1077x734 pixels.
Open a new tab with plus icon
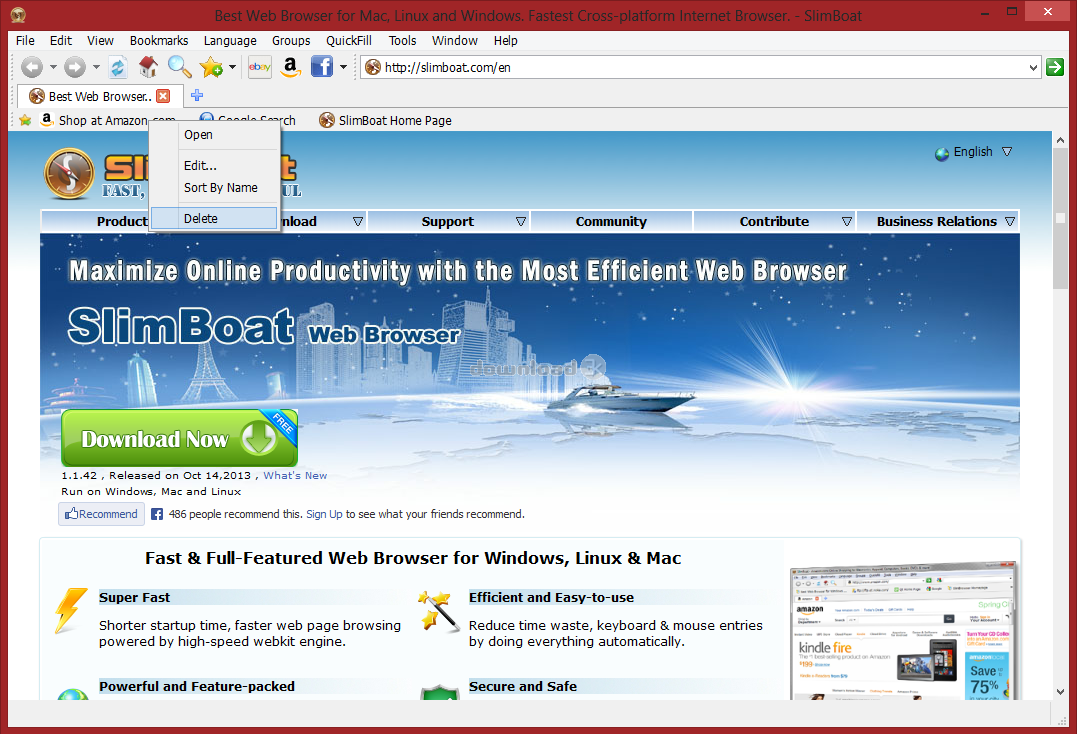point(197,95)
